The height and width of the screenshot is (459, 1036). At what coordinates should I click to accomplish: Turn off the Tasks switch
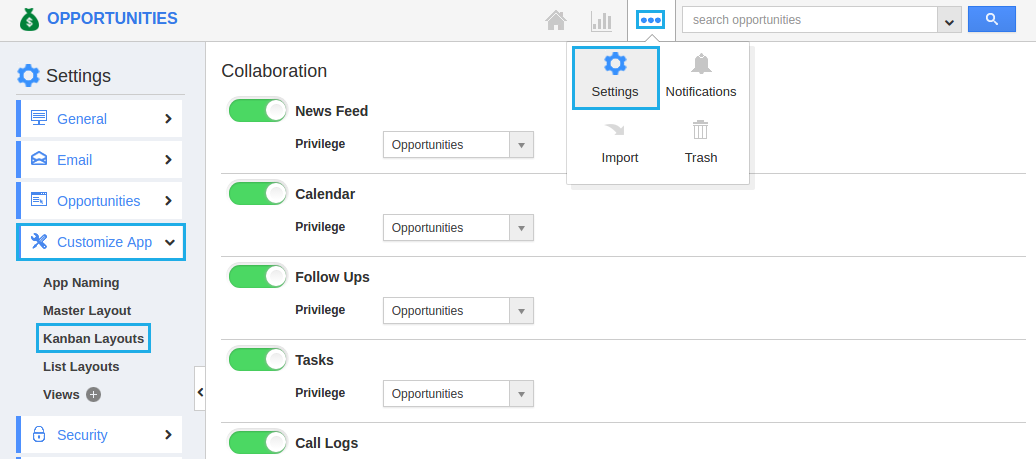coord(258,359)
